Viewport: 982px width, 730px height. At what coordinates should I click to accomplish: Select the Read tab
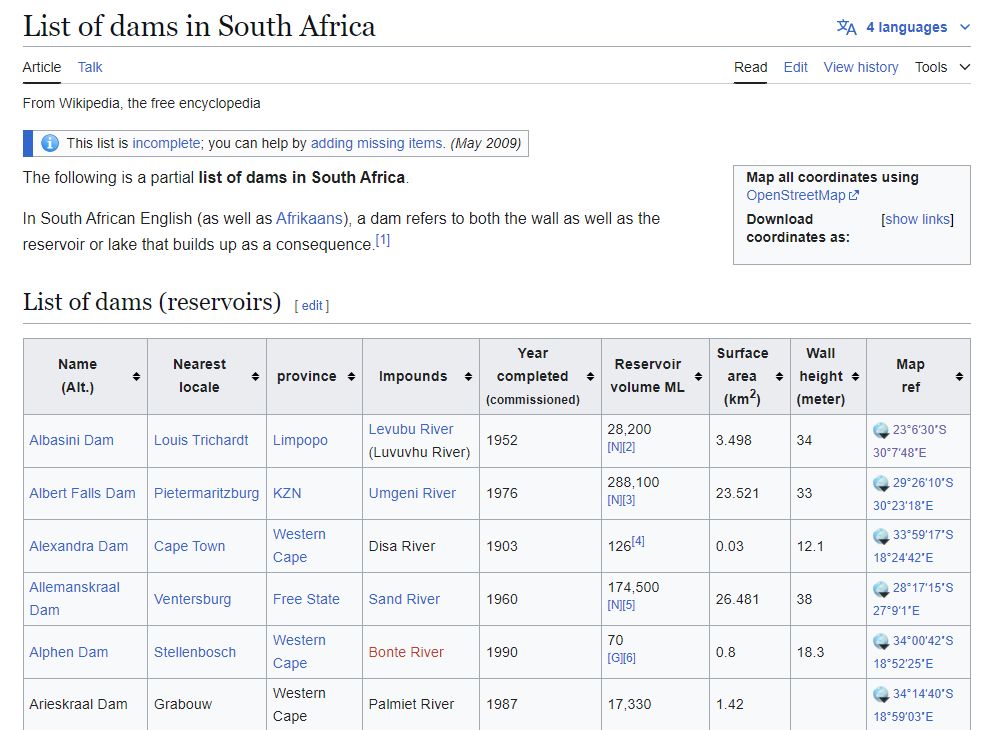coord(750,67)
